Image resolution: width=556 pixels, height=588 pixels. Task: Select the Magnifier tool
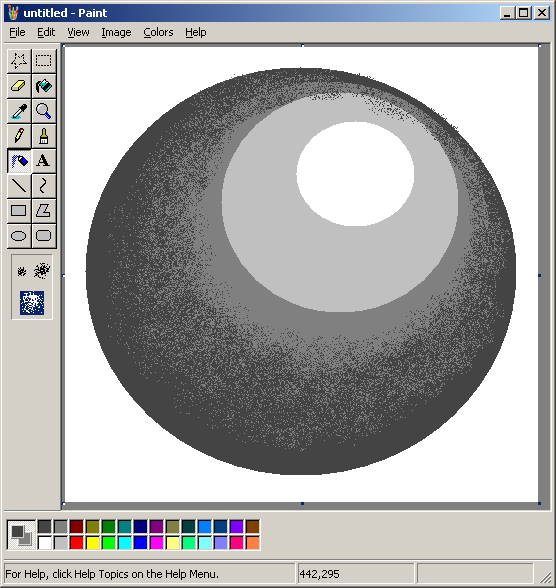(x=44, y=111)
